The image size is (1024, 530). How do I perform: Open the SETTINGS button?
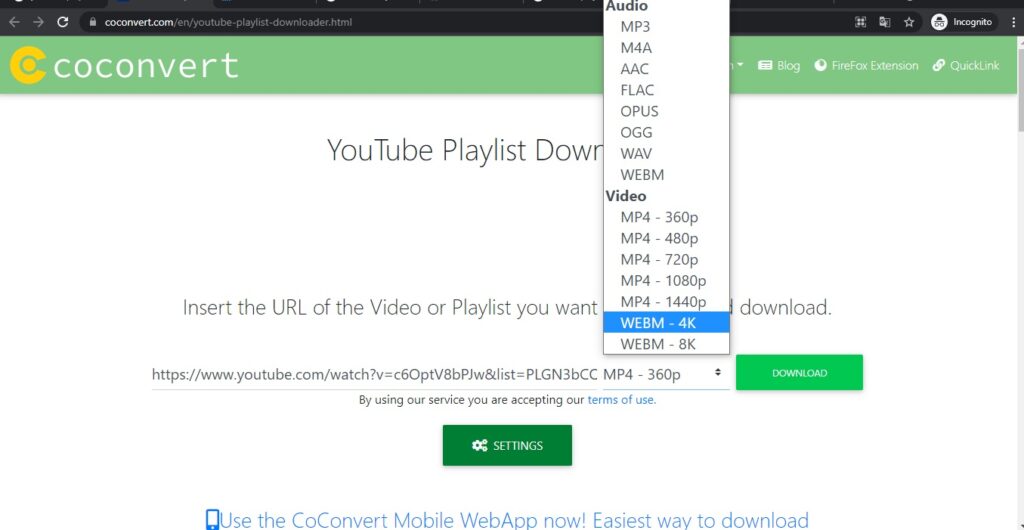point(507,446)
